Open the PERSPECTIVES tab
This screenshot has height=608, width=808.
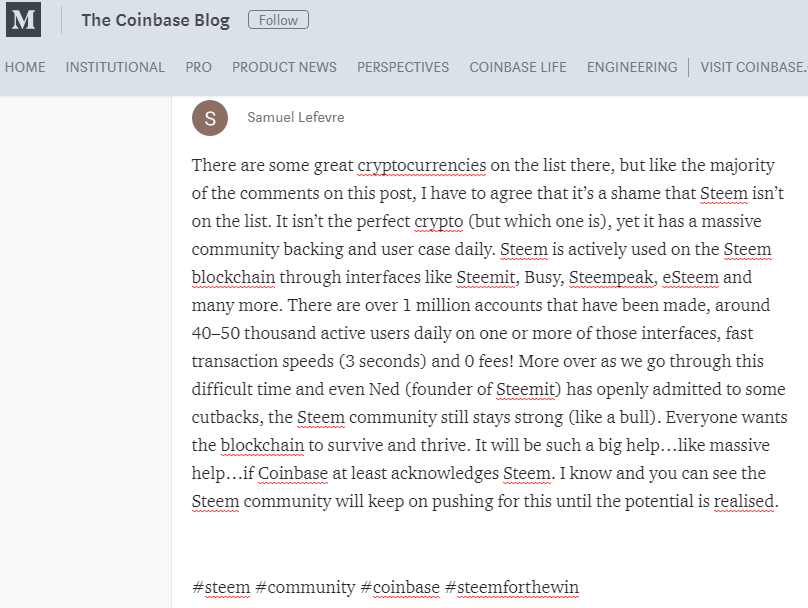(403, 67)
